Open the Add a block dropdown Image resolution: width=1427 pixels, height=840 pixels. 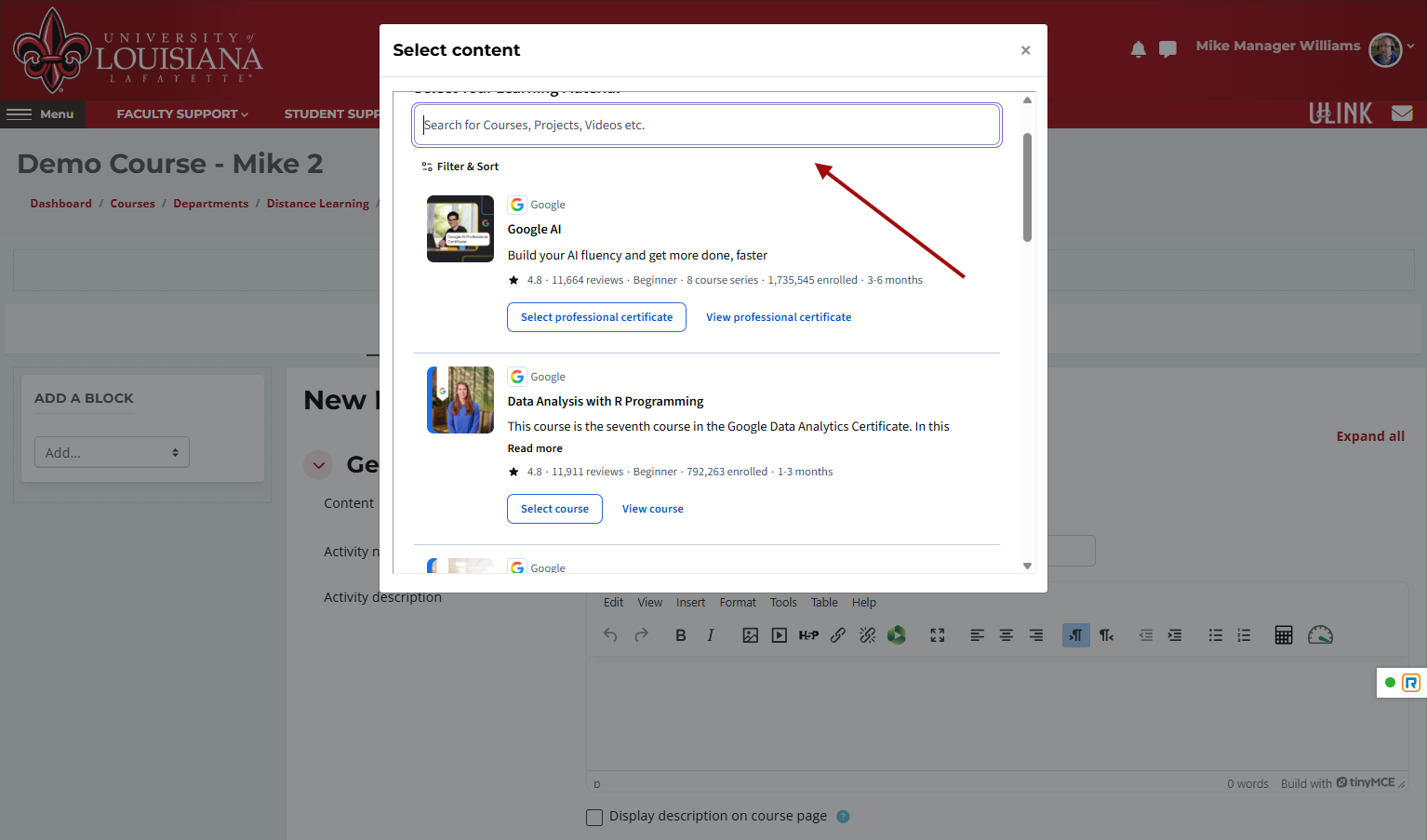(112, 452)
